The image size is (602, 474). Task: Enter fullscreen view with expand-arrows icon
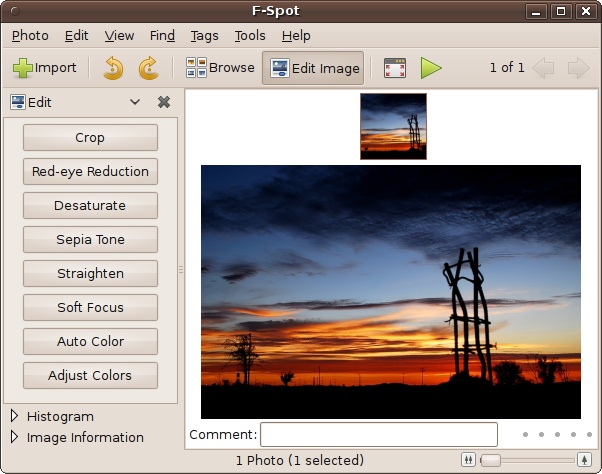(x=395, y=68)
